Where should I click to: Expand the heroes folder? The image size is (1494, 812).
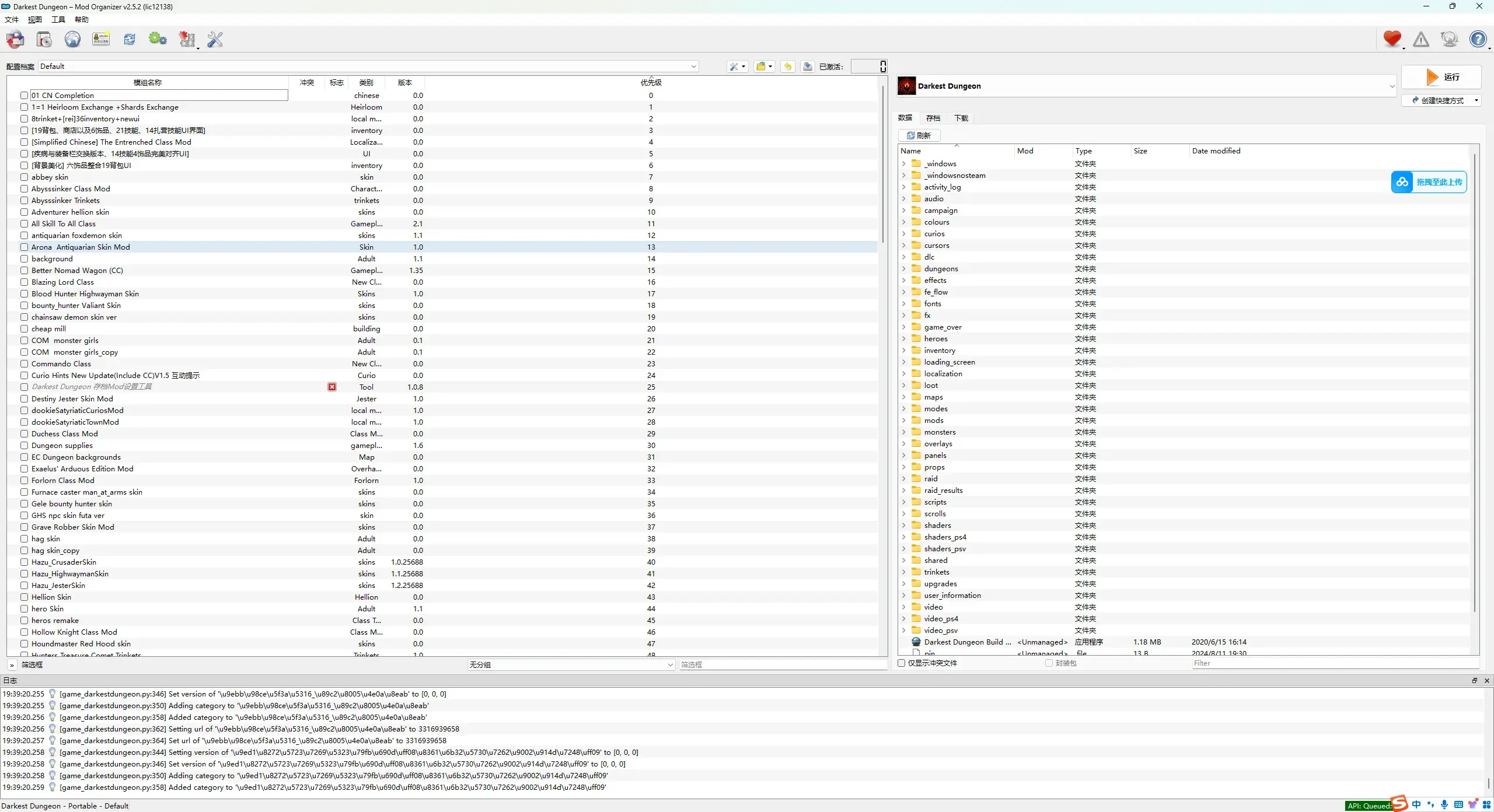point(904,338)
